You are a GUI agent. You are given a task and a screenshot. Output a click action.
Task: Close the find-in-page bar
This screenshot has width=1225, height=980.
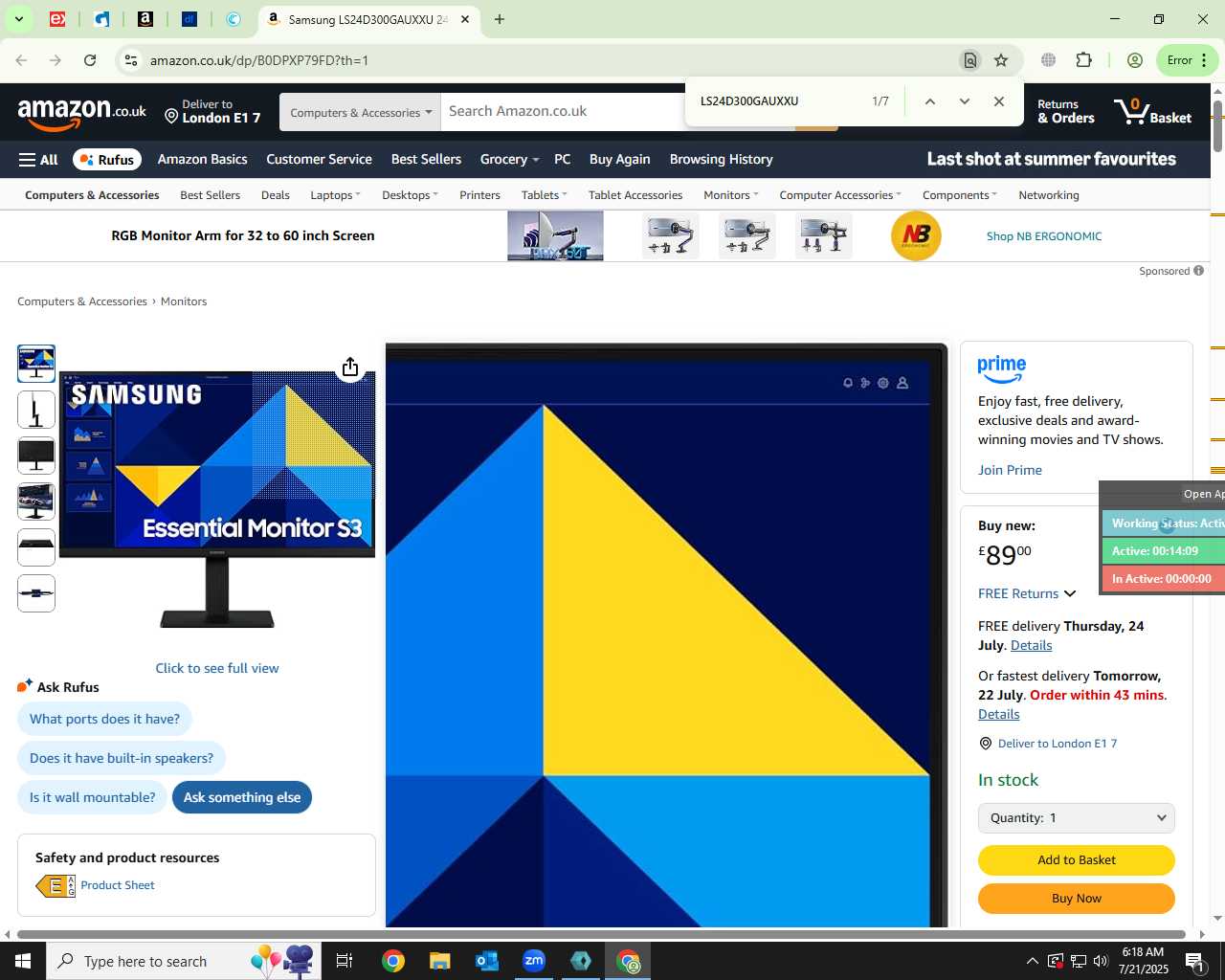[x=999, y=101]
